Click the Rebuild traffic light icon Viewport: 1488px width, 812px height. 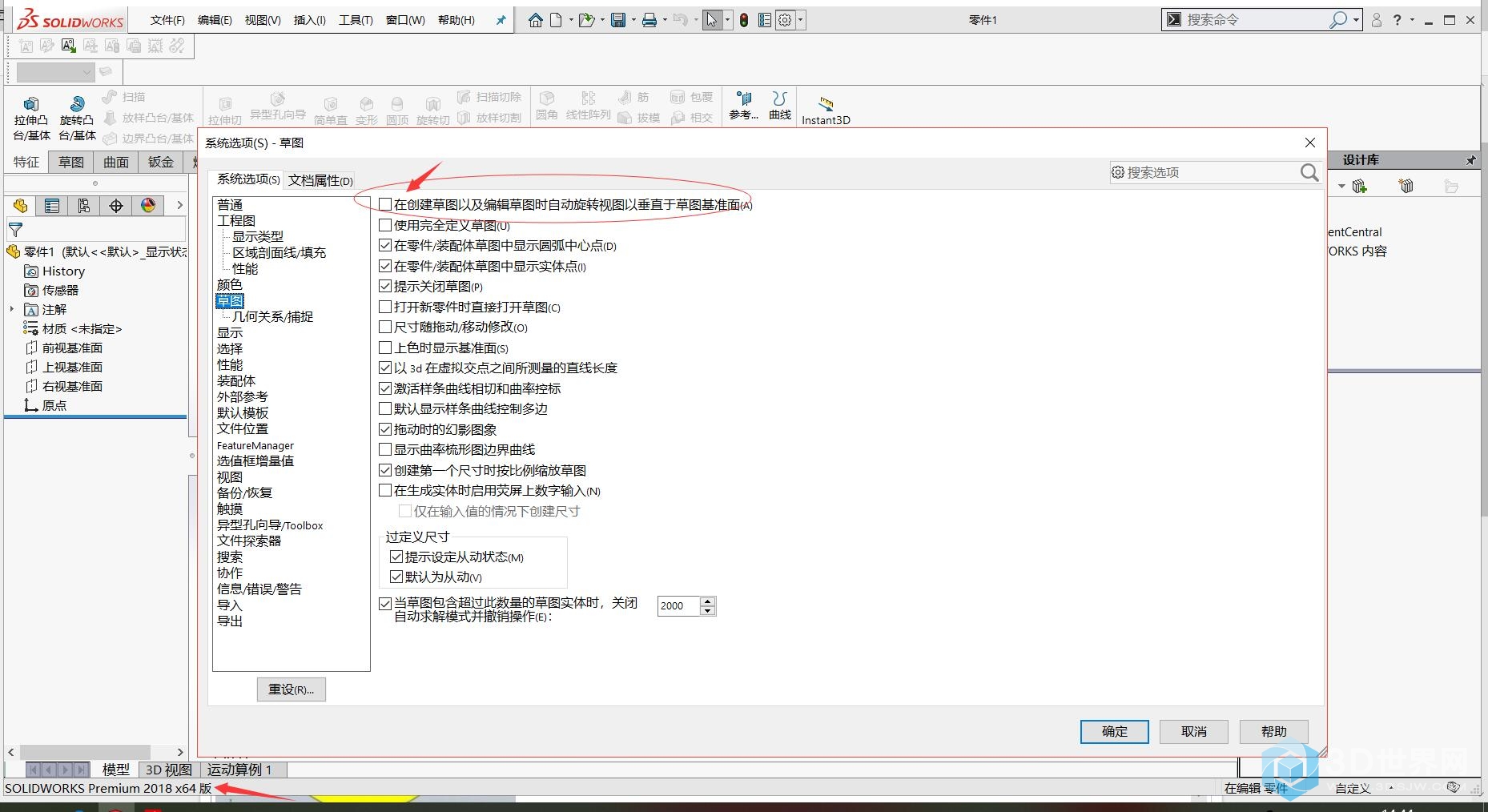pos(744,20)
